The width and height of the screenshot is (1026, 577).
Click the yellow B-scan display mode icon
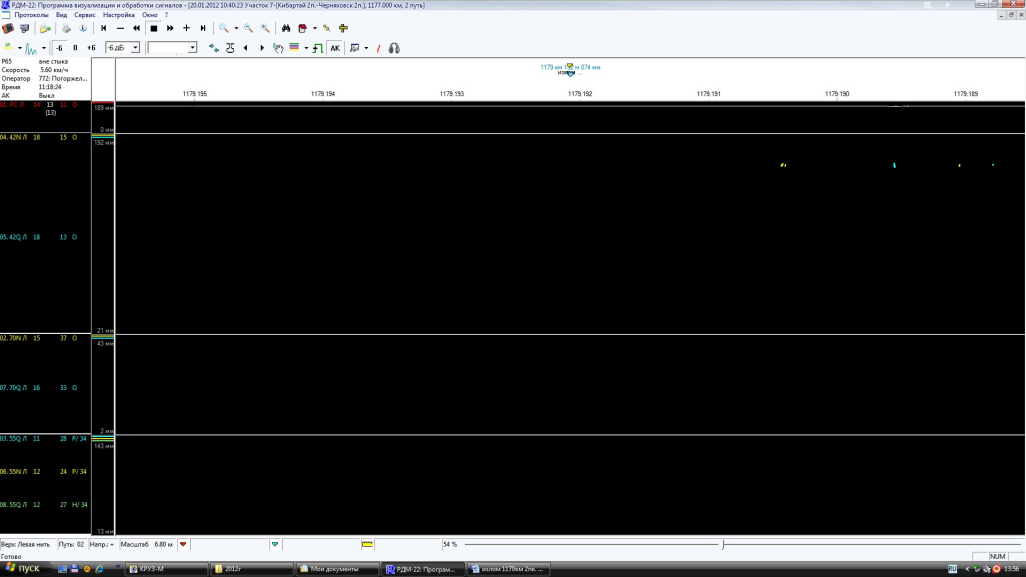8,48
